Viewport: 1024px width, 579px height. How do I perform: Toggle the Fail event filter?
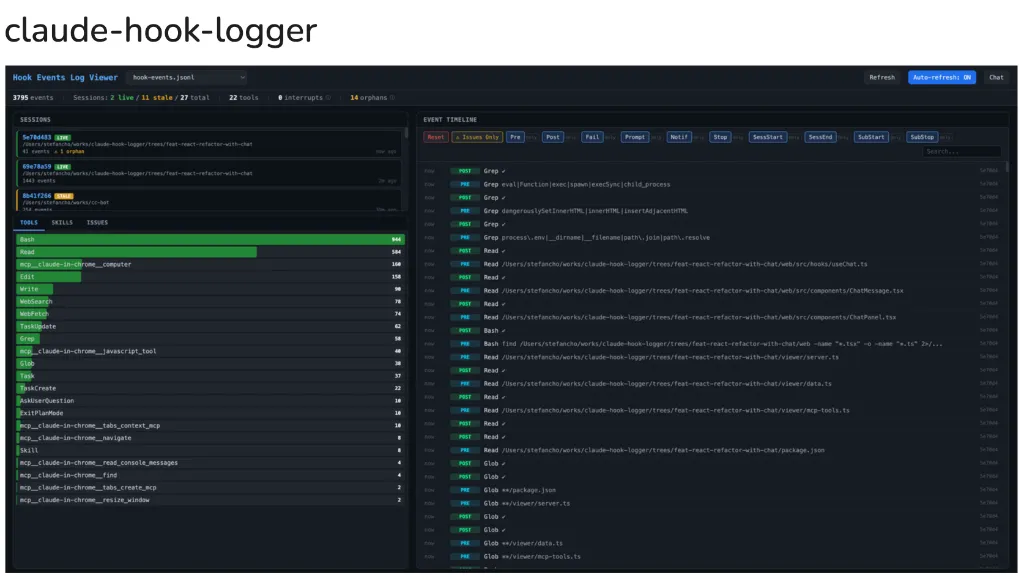click(590, 137)
